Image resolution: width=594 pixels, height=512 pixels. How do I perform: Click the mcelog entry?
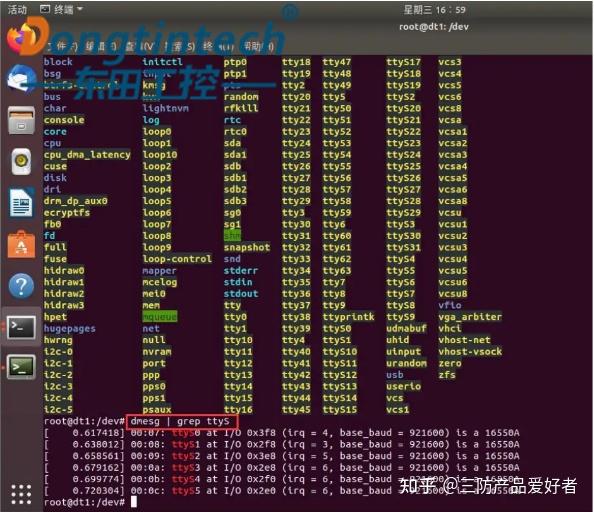[x=159, y=282]
